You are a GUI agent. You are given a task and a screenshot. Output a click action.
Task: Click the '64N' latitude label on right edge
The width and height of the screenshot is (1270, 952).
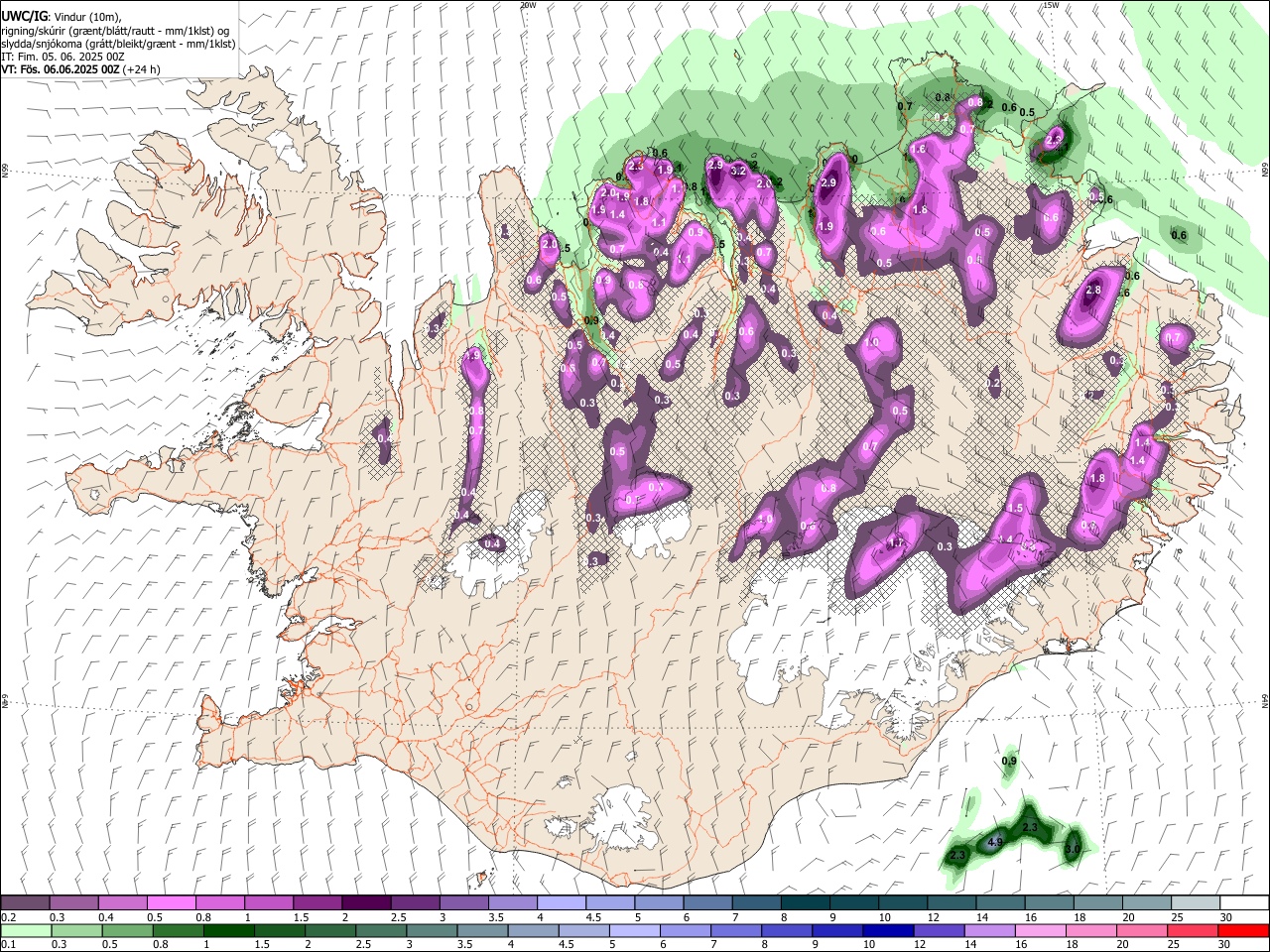coord(1265,700)
